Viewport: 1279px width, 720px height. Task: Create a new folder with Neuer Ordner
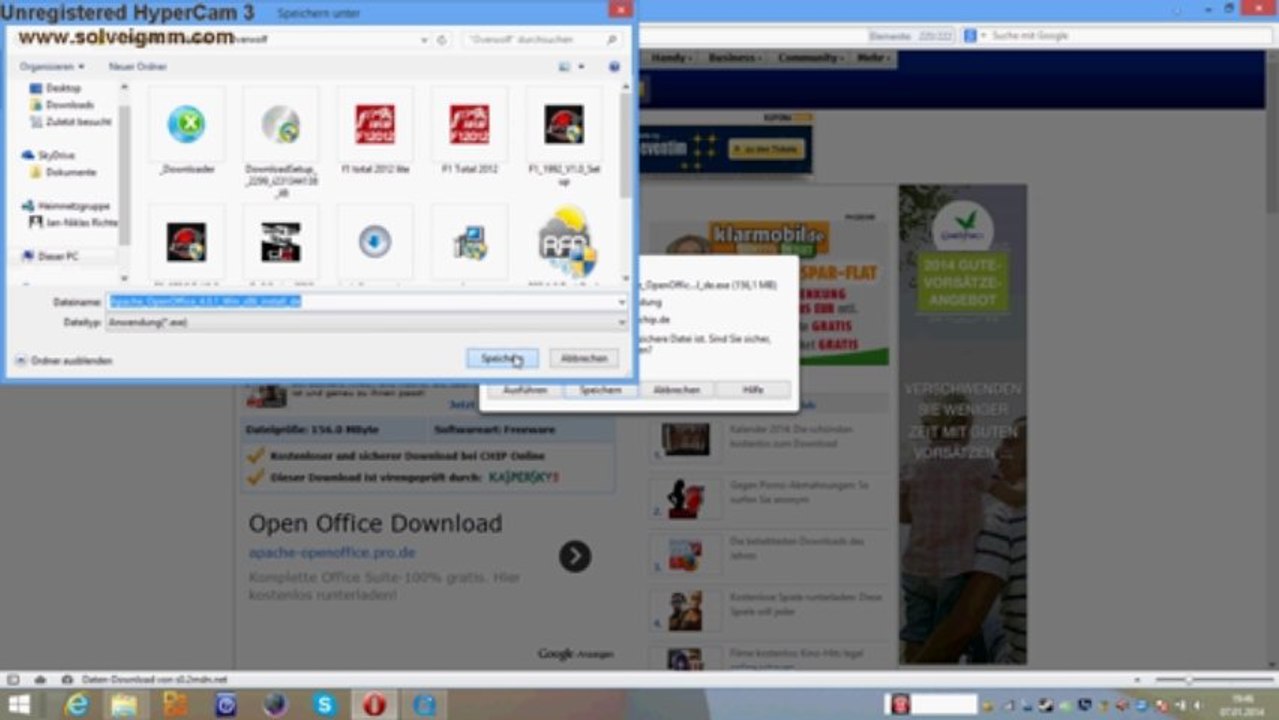coord(138,66)
